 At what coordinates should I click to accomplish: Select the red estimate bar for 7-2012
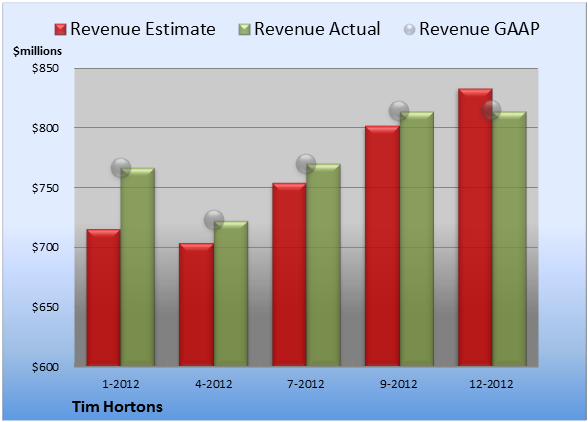pyautogui.click(x=289, y=275)
